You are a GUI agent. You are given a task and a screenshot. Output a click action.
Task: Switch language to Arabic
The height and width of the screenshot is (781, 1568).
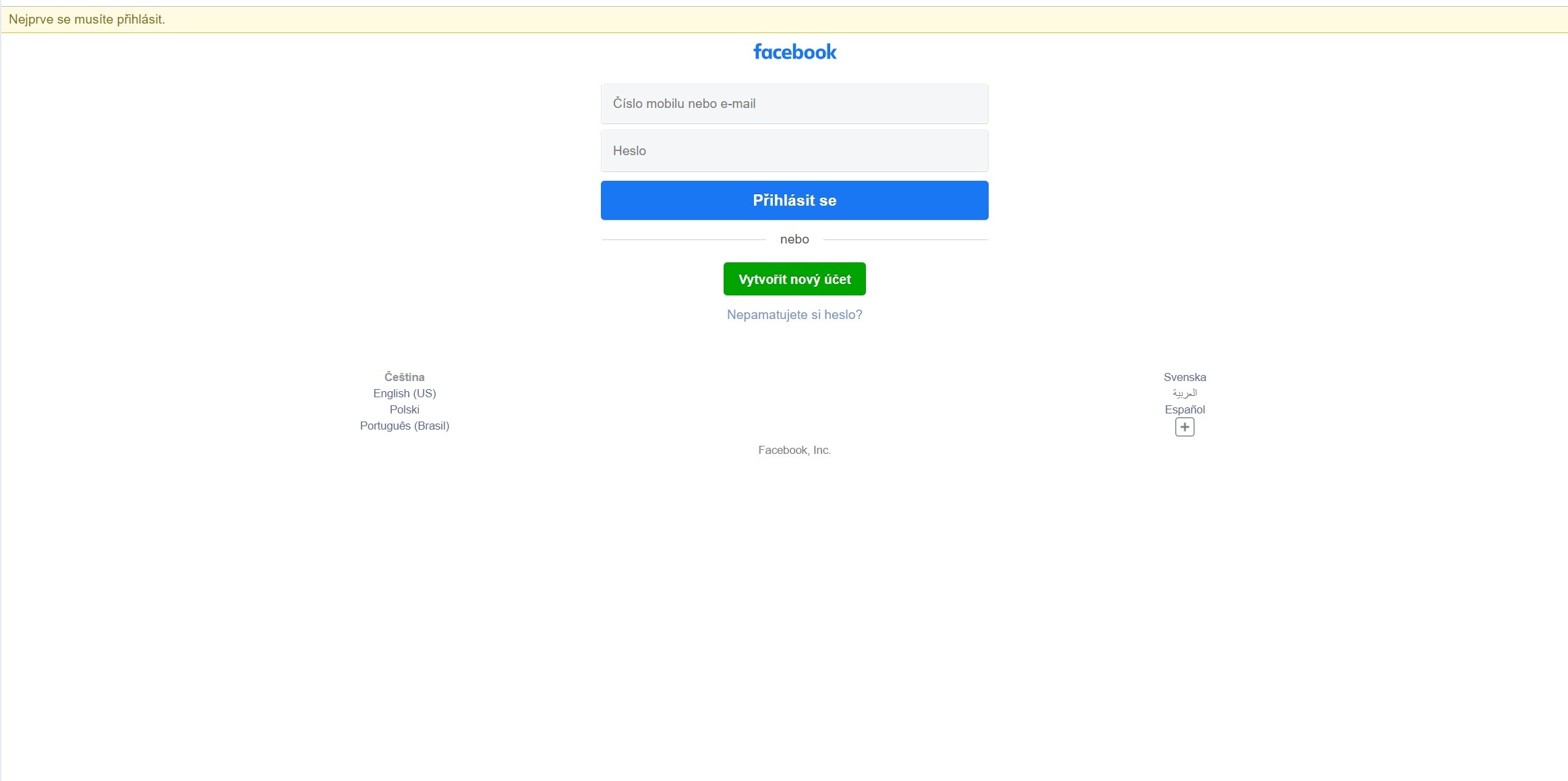point(1185,393)
